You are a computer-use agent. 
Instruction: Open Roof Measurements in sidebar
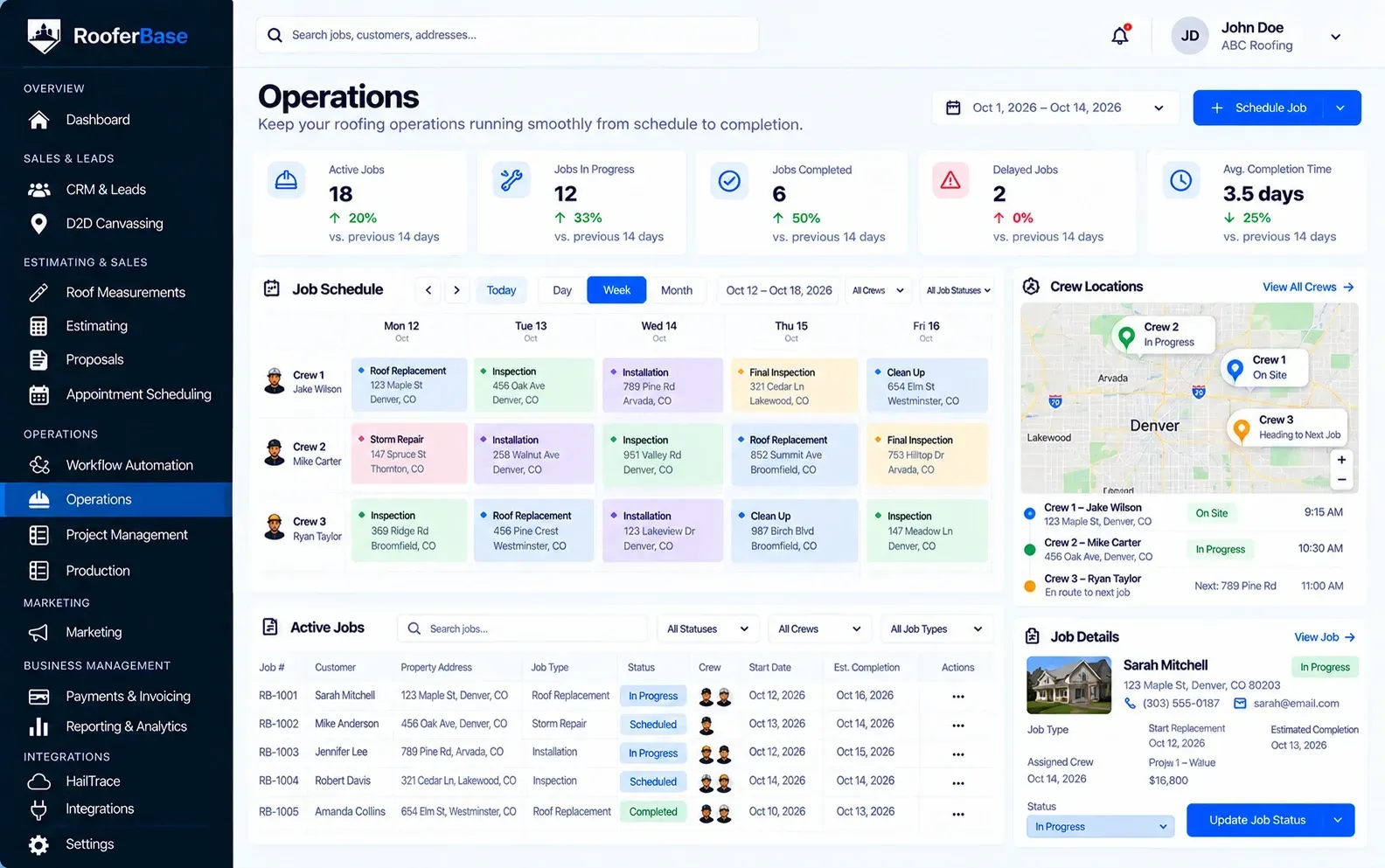click(116, 292)
